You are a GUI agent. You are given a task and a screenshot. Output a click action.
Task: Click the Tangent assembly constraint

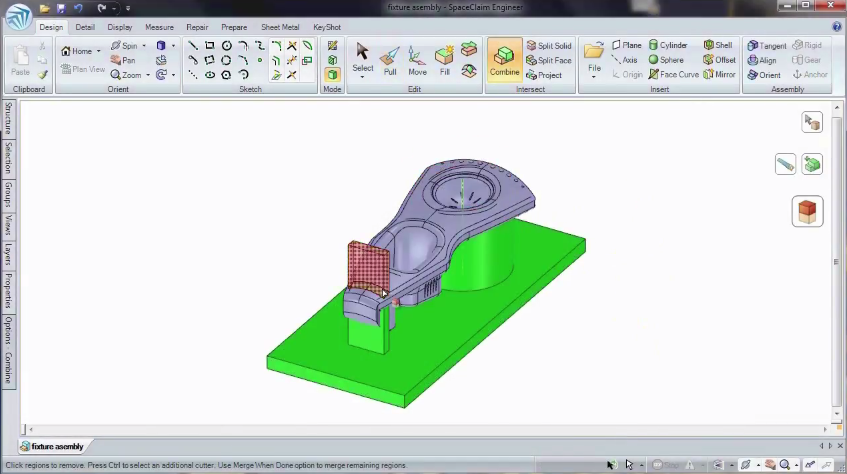pyautogui.click(x=766, y=46)
